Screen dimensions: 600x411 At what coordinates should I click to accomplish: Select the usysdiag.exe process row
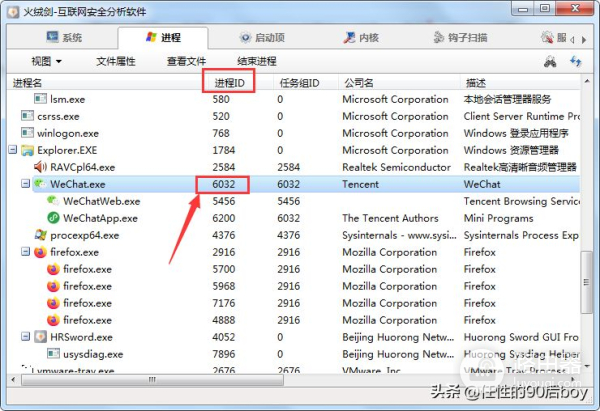[x=293, y=354]
